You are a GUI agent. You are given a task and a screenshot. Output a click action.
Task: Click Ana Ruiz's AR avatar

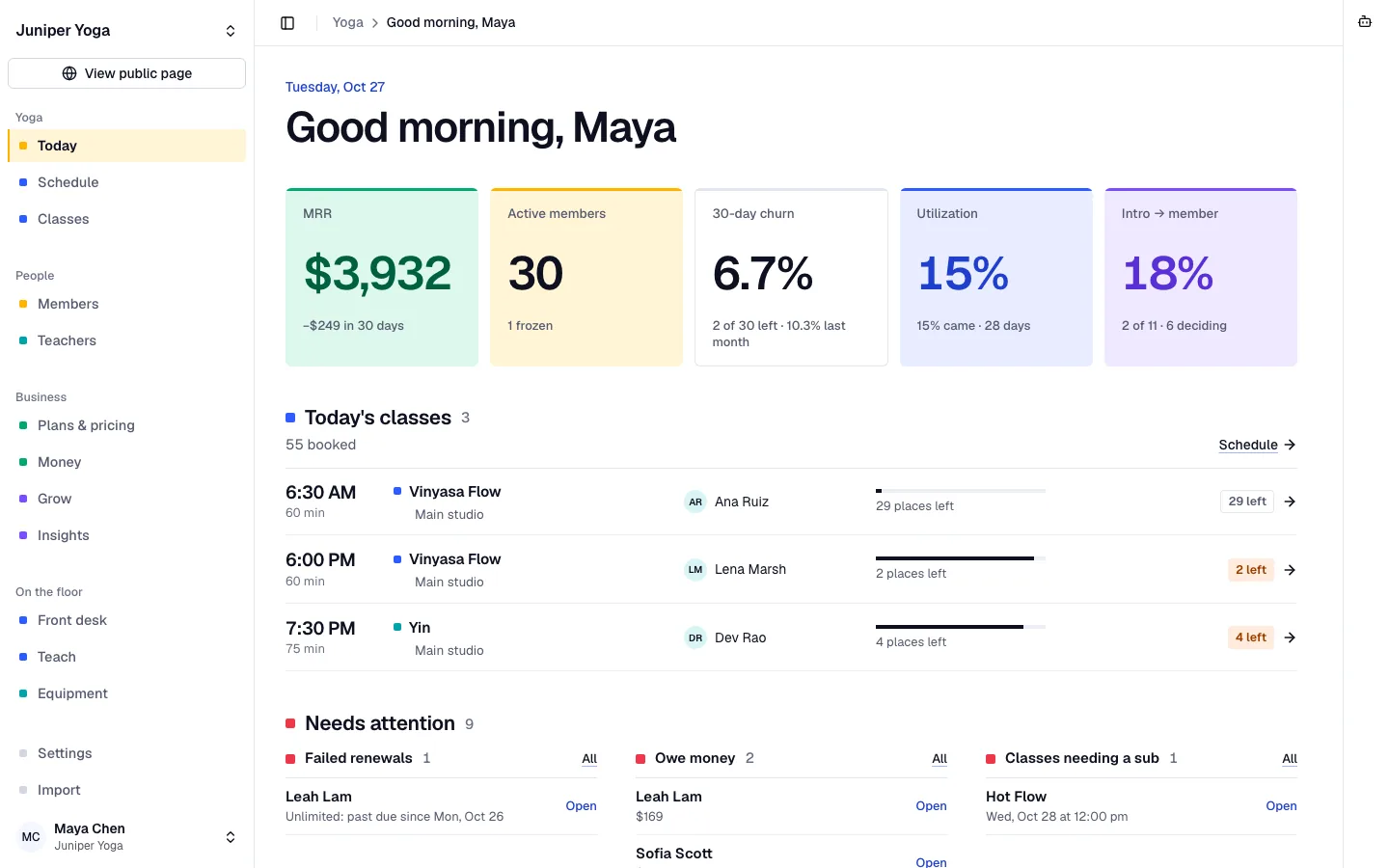pos(695,502)
